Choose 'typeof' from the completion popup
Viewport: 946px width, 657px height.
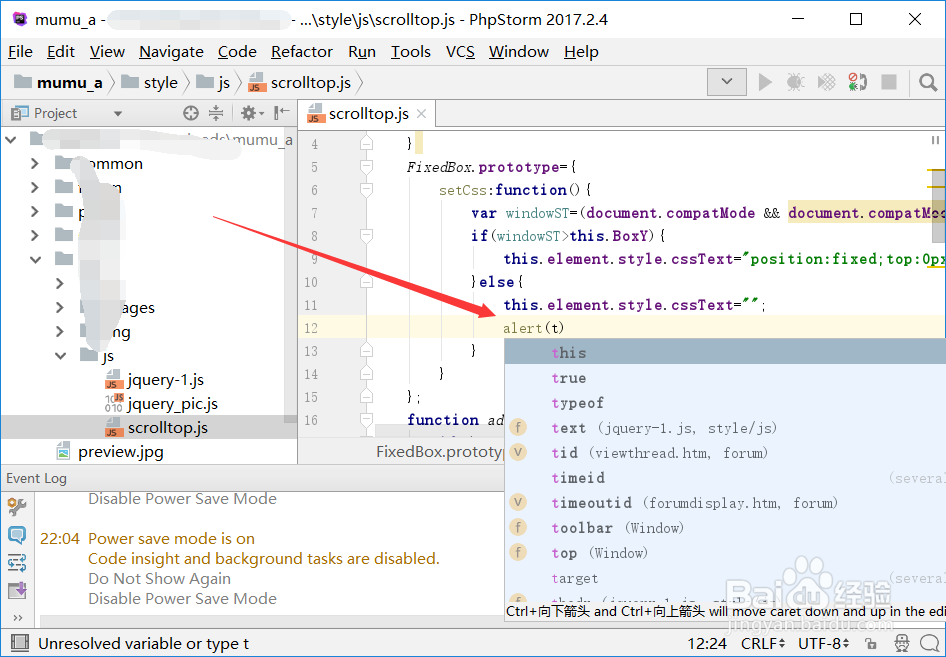725,402
